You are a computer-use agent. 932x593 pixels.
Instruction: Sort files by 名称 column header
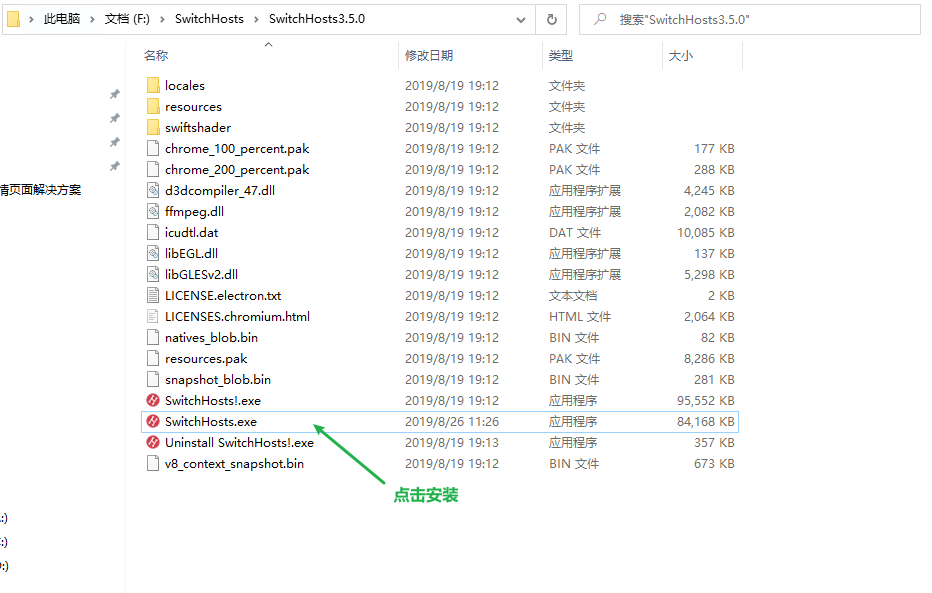pos(156,55)
